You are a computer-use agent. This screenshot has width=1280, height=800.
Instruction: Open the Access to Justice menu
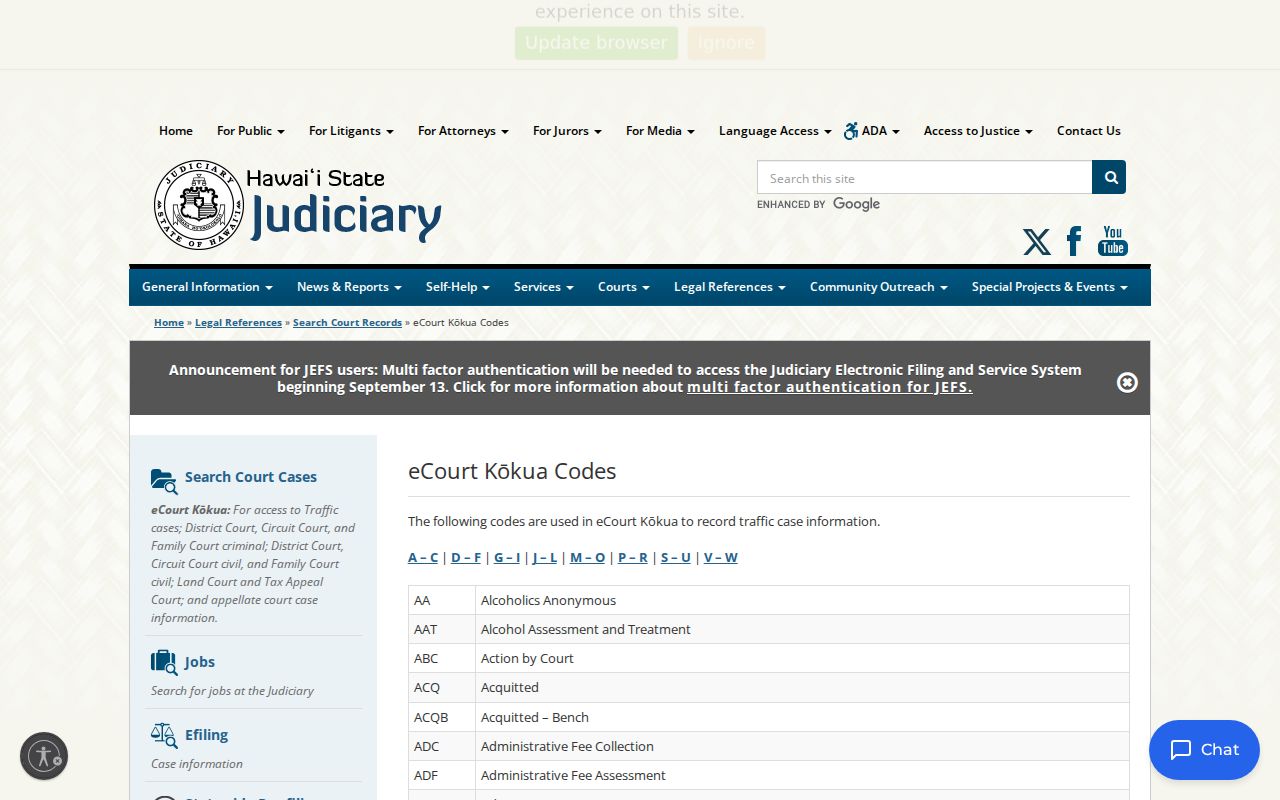pyautogui.click(x=978, y=131)
